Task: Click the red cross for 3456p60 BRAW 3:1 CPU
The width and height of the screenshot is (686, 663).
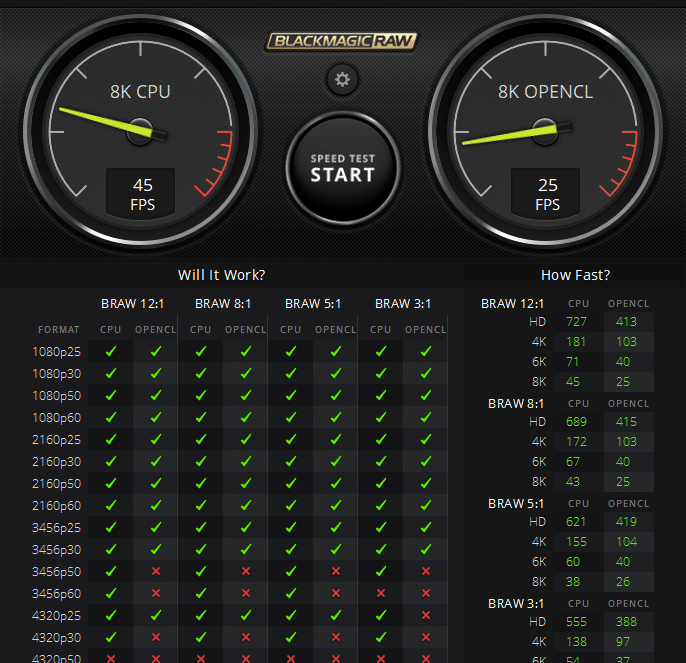Action: (381, 593)
